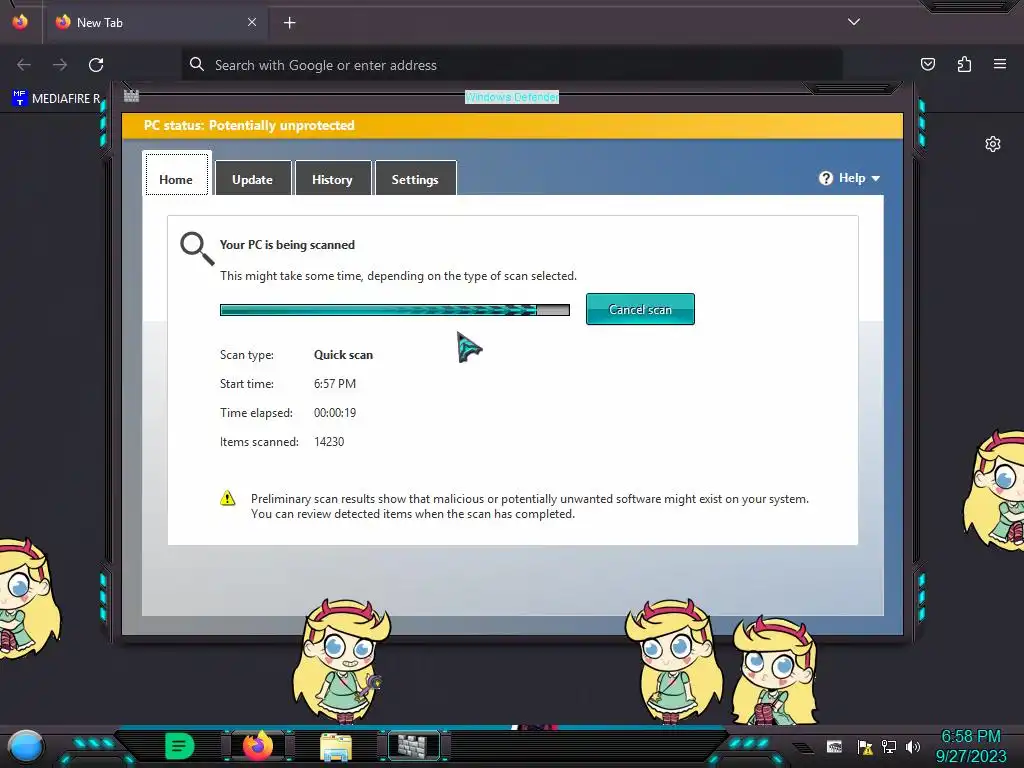The image size is (1024, 768).
Task: Select the Home tab
Action: tap(176, 175)
